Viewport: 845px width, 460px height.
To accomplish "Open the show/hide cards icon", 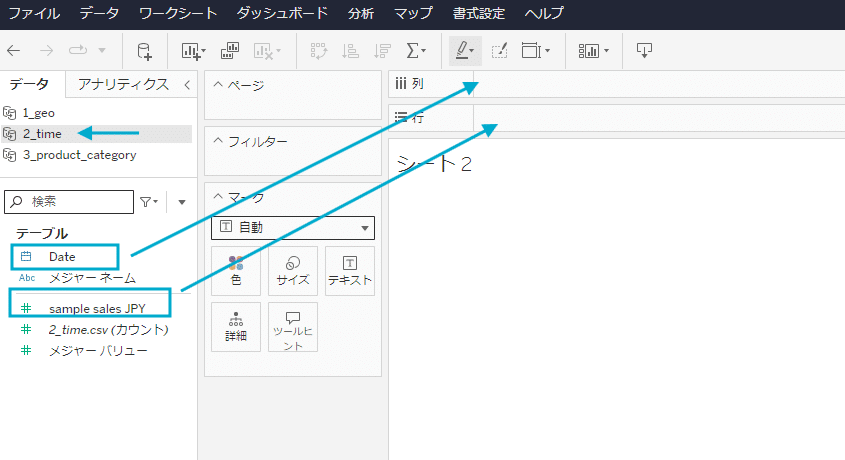I will [x=593, y=51].
